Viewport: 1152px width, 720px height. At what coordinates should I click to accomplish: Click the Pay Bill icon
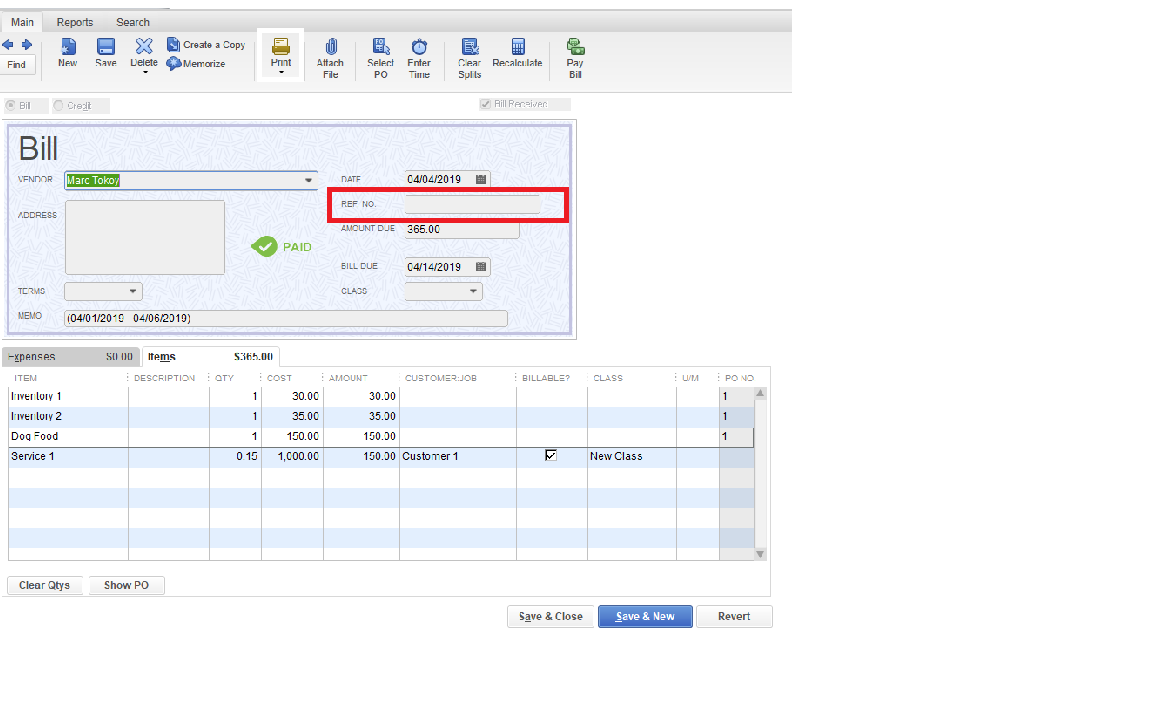pos(575,47)
